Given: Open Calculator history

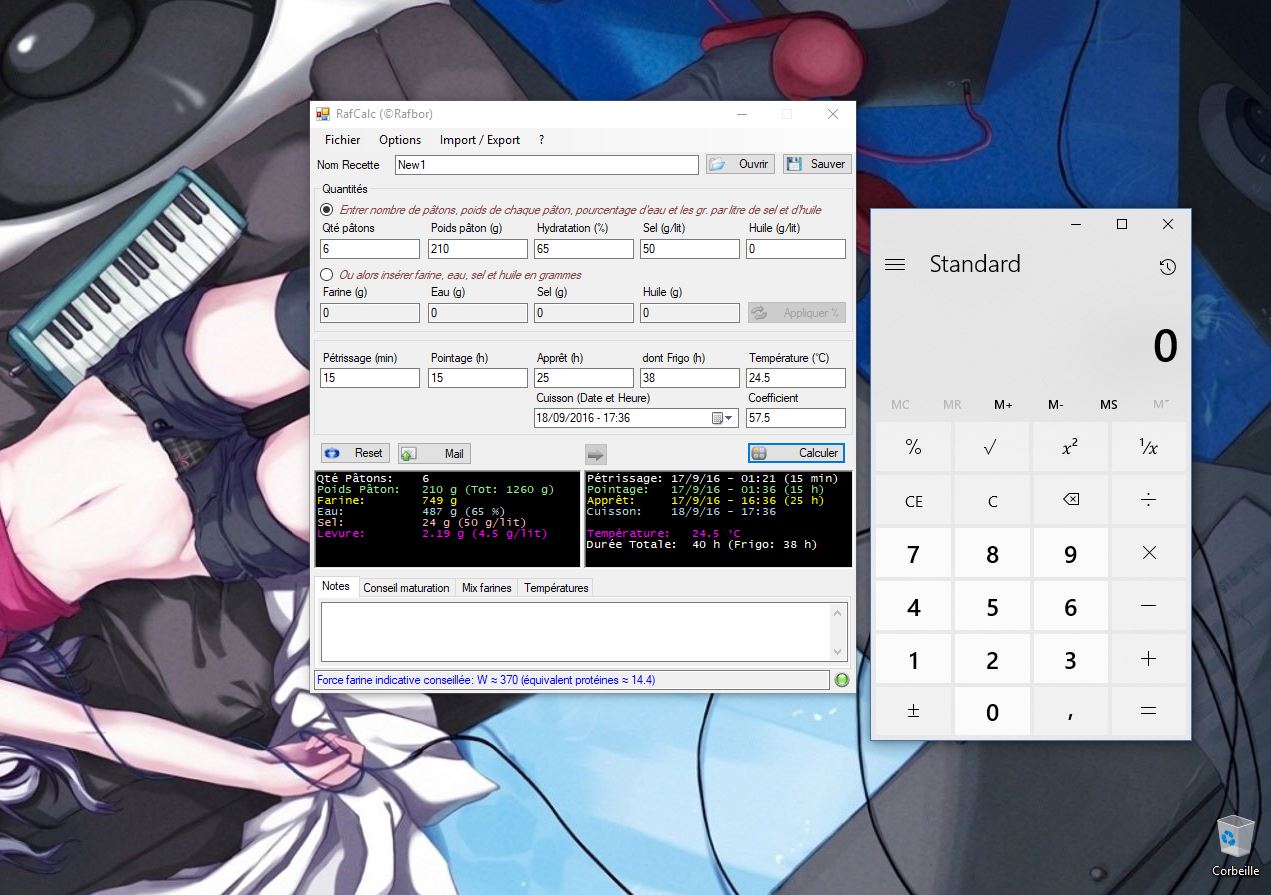Looking at the screenshot, I should [x=1167, y=267].
